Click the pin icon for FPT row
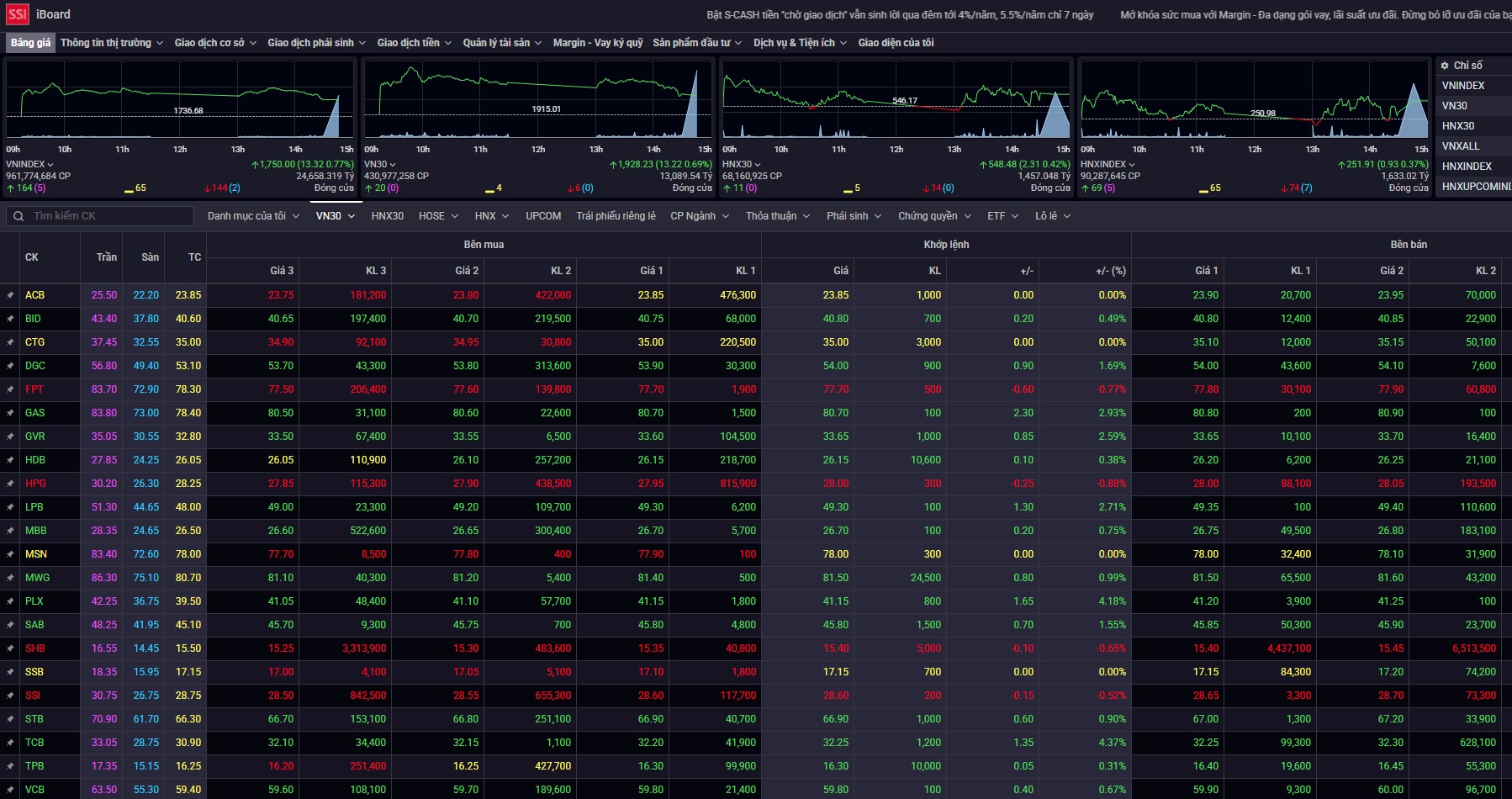Screen dimensions: 1512x799 (10, 389)
